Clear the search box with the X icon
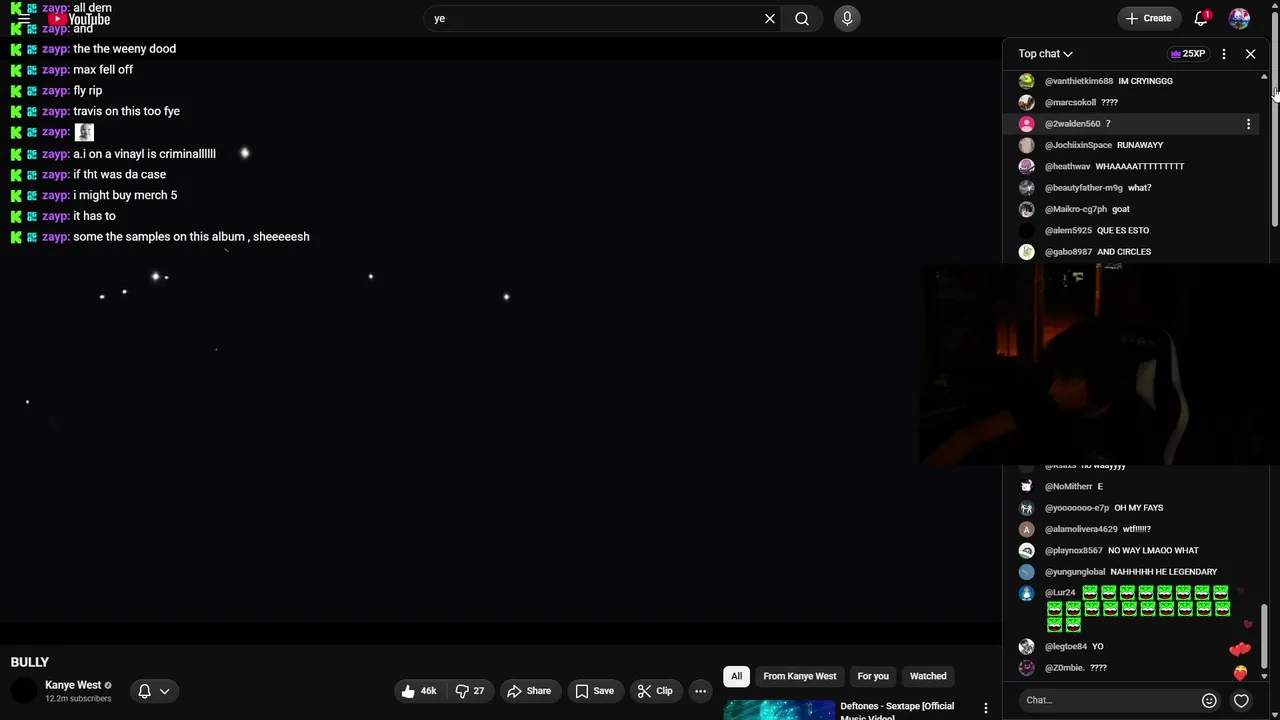The width and height of the screenshot is (1280, 720). [770, 18]
